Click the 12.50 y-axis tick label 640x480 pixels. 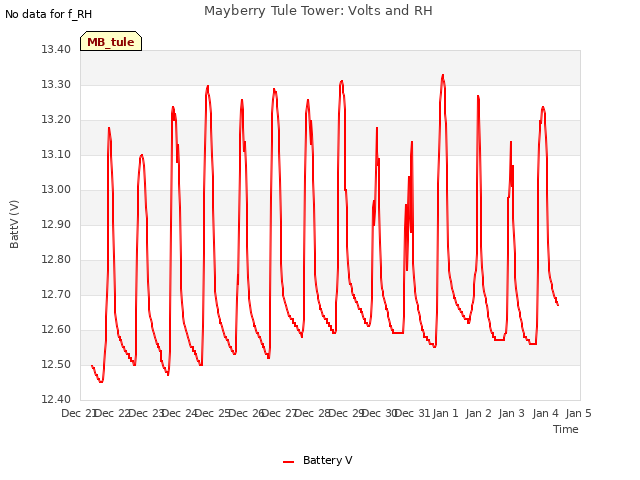point(56,364)
